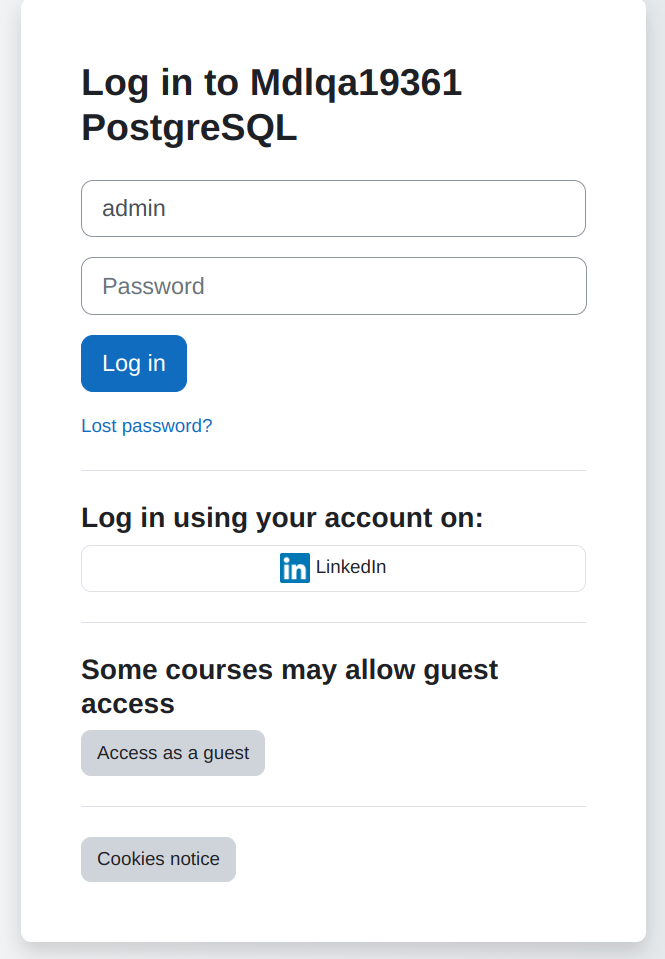
Task: Click the grey Access as a guest button
Action: tap(173, 753)
